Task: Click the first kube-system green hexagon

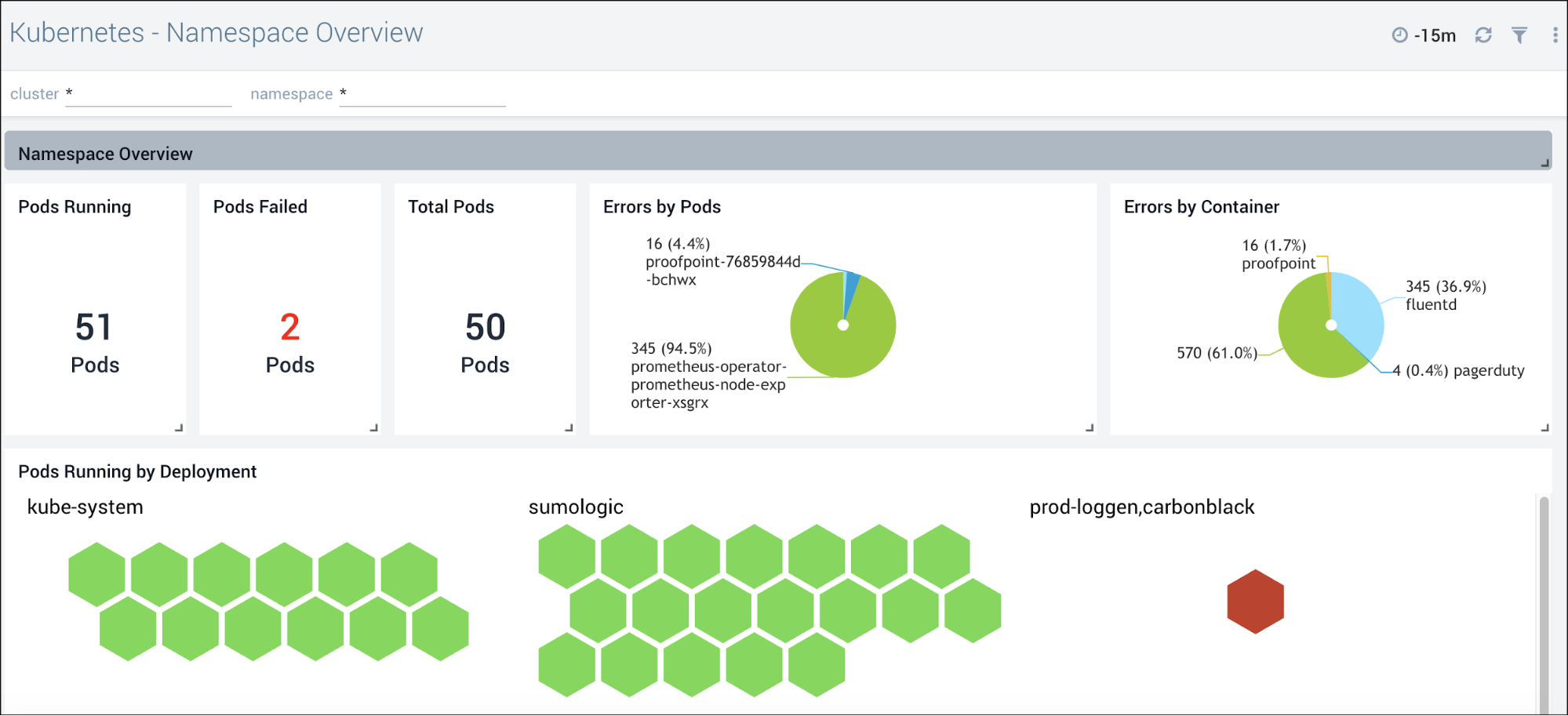Action: click(96, 574)
